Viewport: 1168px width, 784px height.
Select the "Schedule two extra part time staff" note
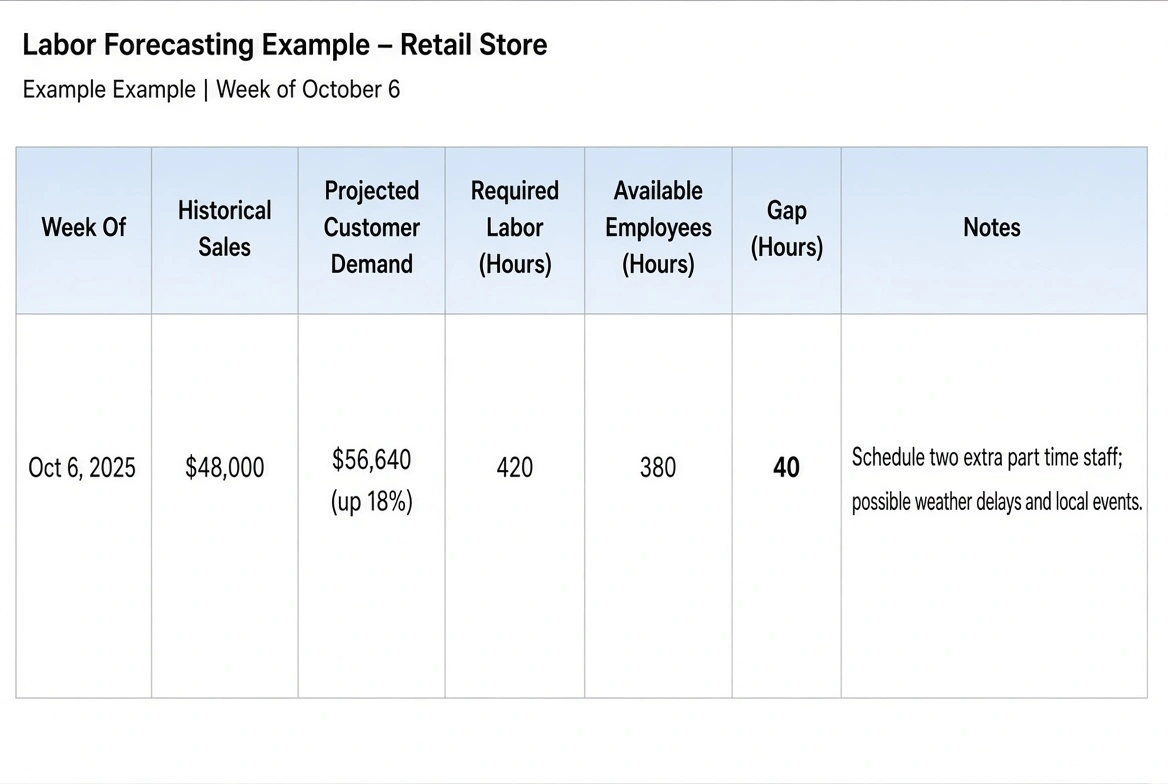986,457
